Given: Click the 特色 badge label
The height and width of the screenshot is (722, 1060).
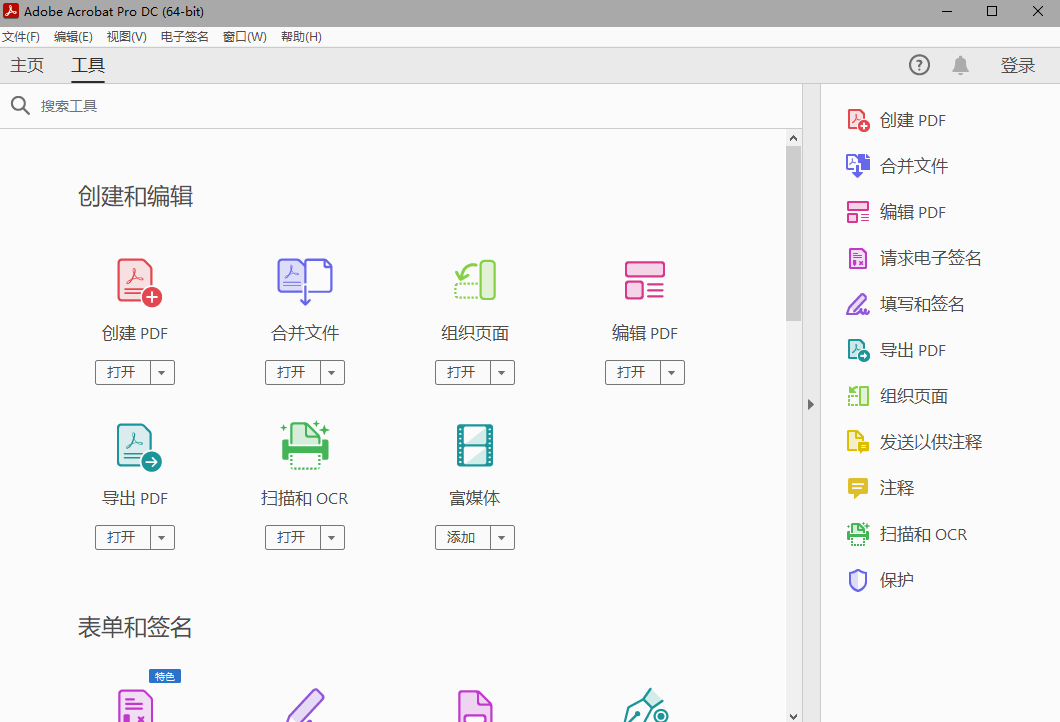Looking at the screenshot, I should pos(165,676).
